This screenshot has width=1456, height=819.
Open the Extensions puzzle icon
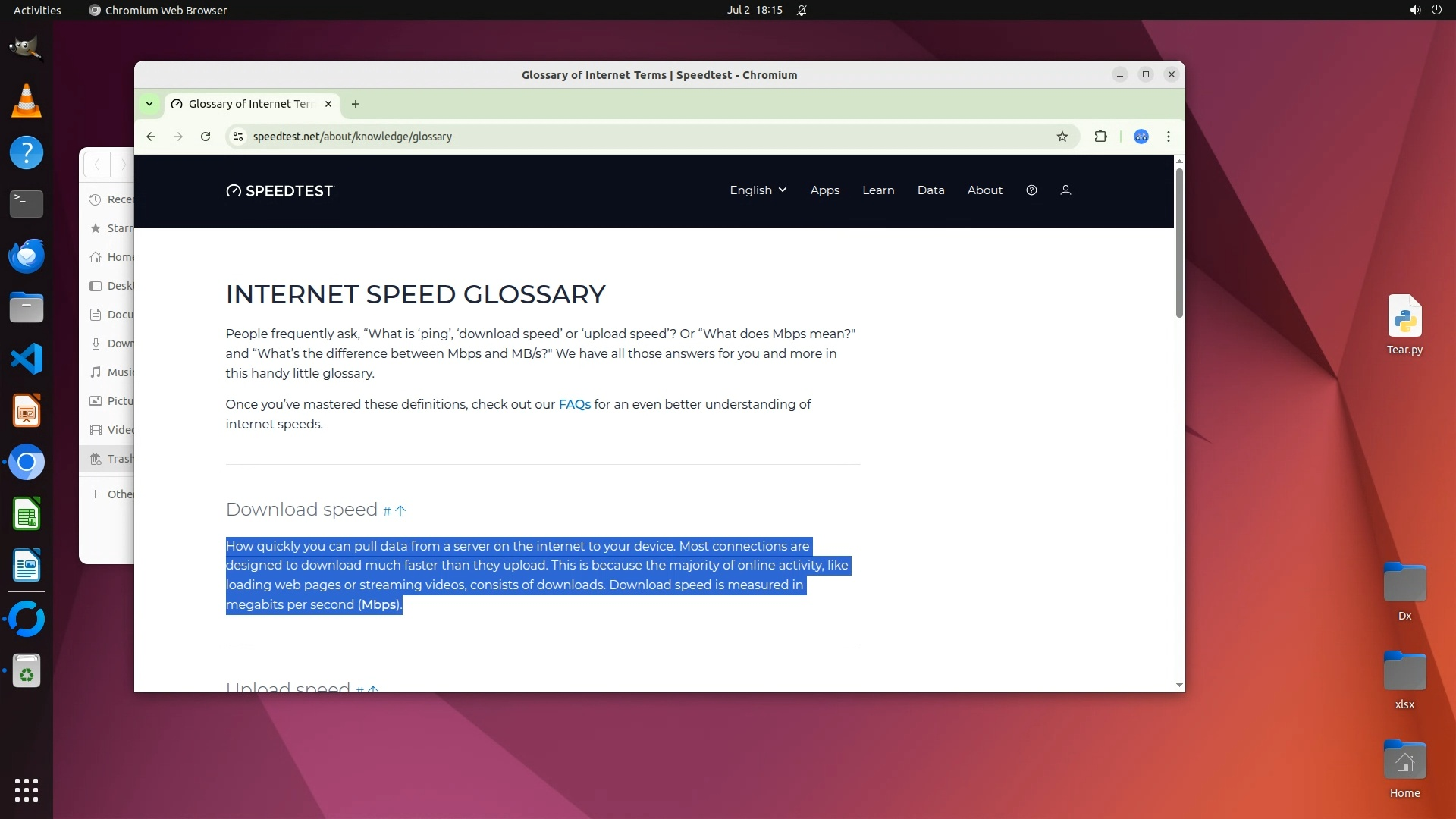[x=1100, y=136]
